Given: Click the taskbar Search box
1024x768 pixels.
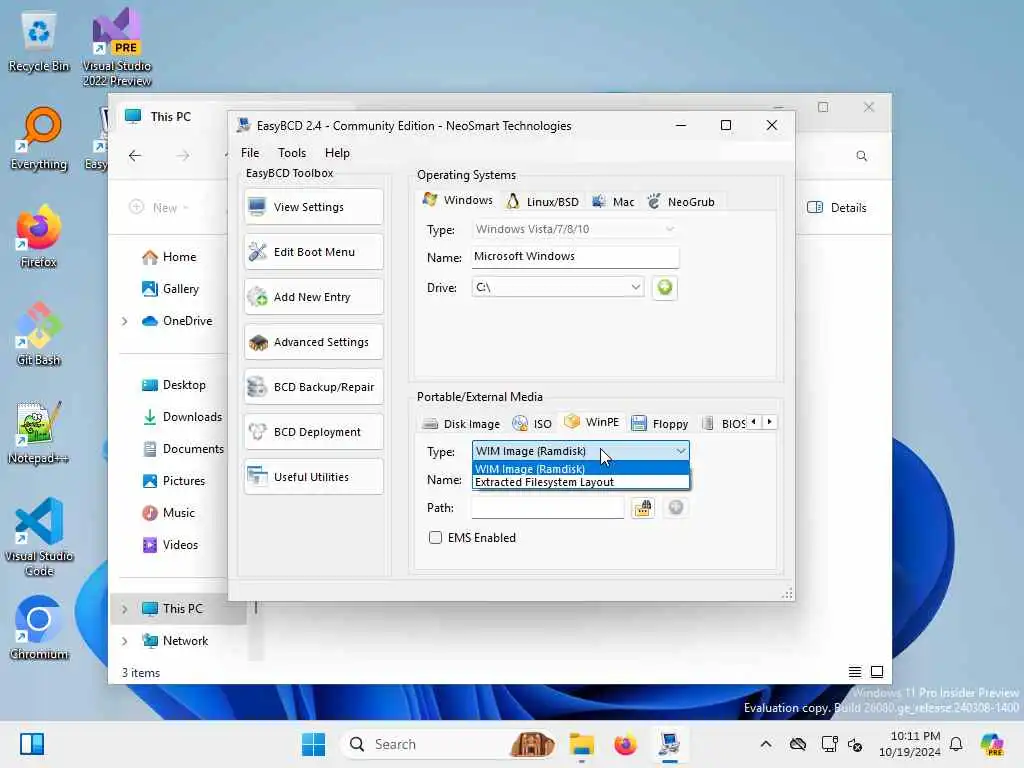Looking at the screenshot, I should pos(449,744).
